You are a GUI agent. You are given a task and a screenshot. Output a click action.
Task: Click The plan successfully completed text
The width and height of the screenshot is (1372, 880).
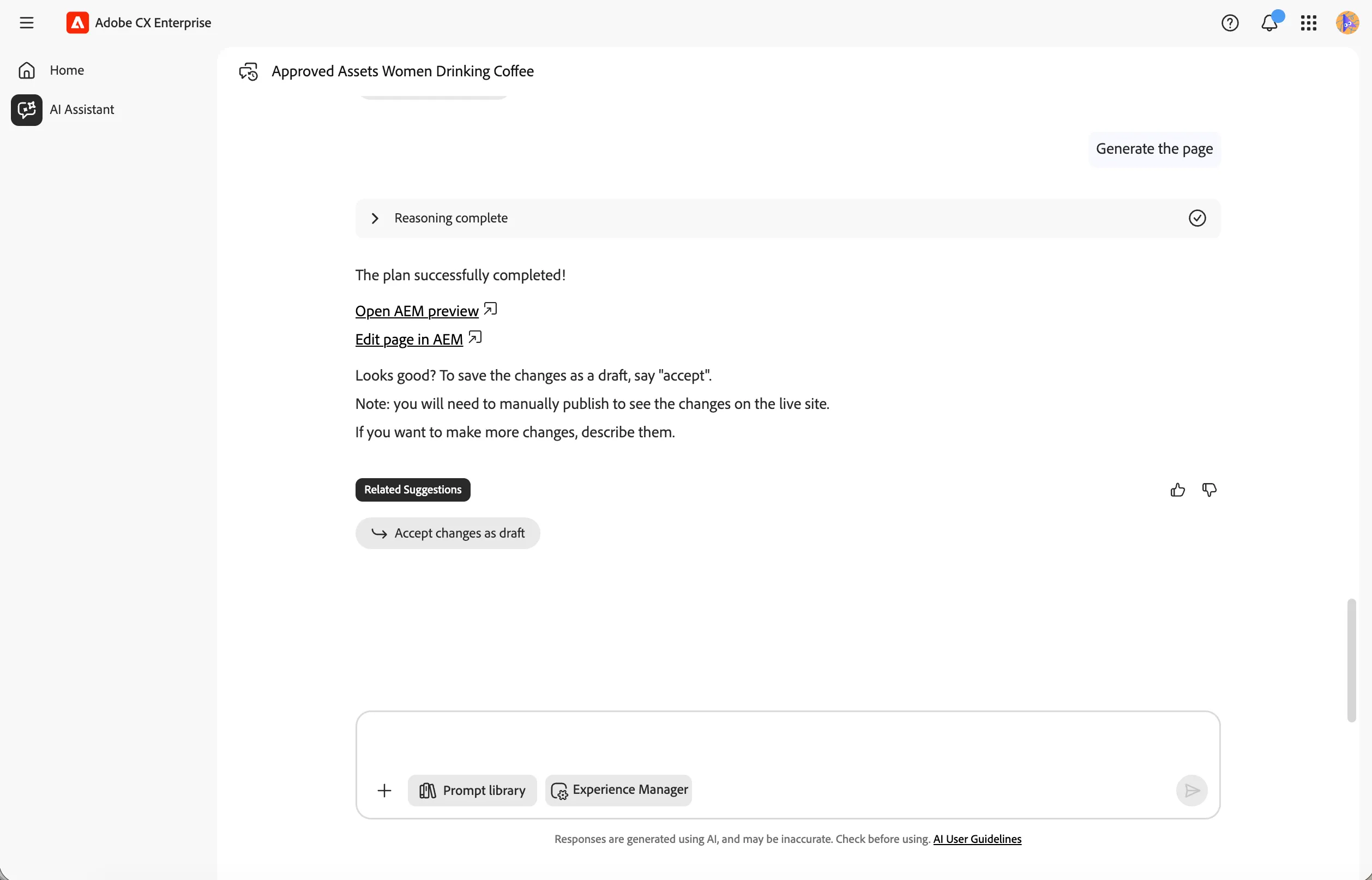coord(460,275)
